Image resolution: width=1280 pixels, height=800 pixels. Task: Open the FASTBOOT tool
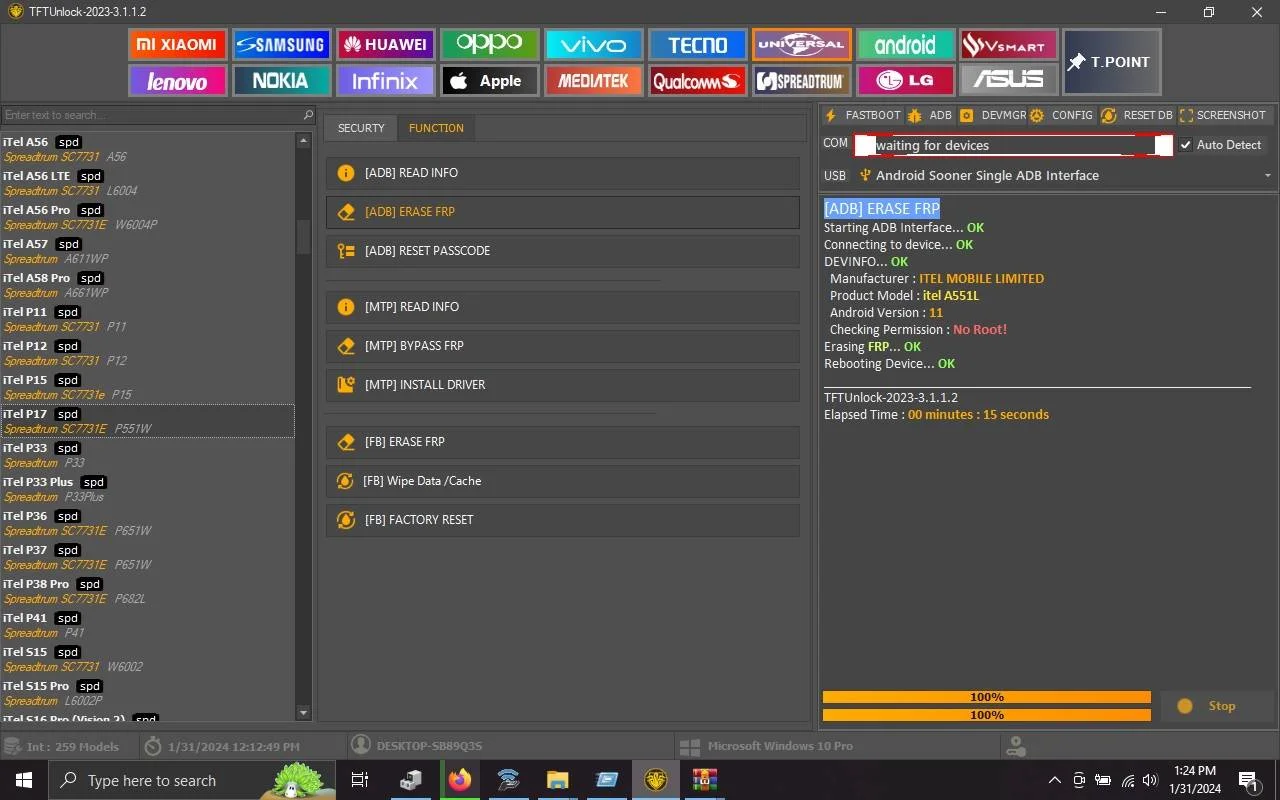click(x=862, y=115)
